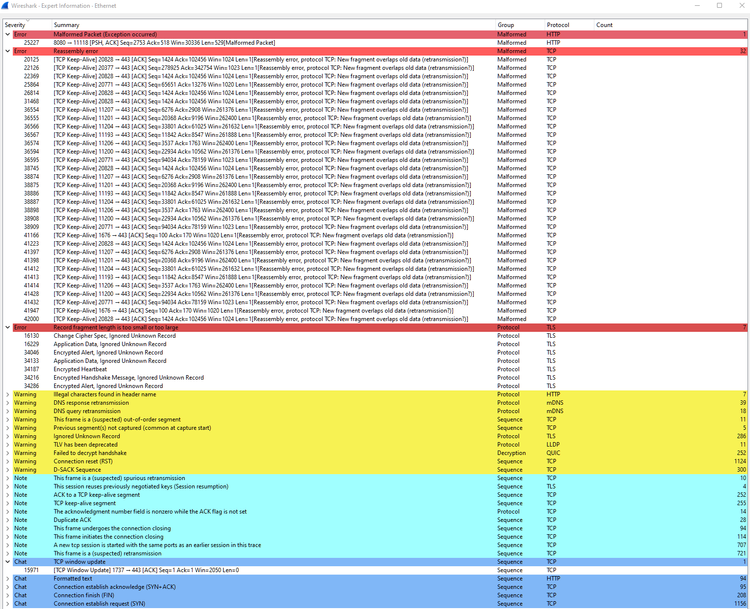This screenshot has height=609, width=750.
Task: Sort by the Summary column header
Action: pyautogui.click(x=273, y=25)
